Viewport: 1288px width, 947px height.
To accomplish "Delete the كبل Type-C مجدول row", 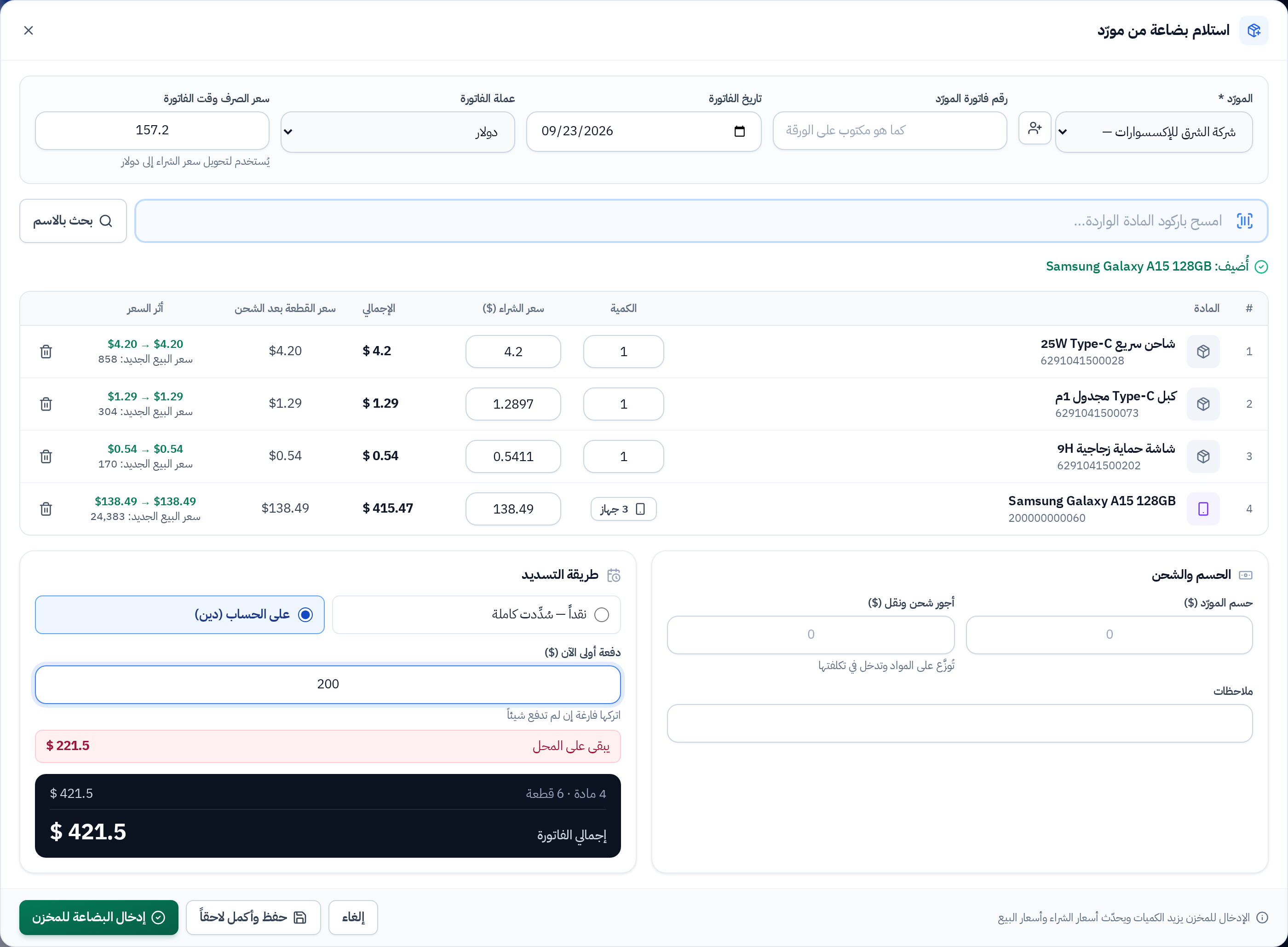I will point(46,404).
